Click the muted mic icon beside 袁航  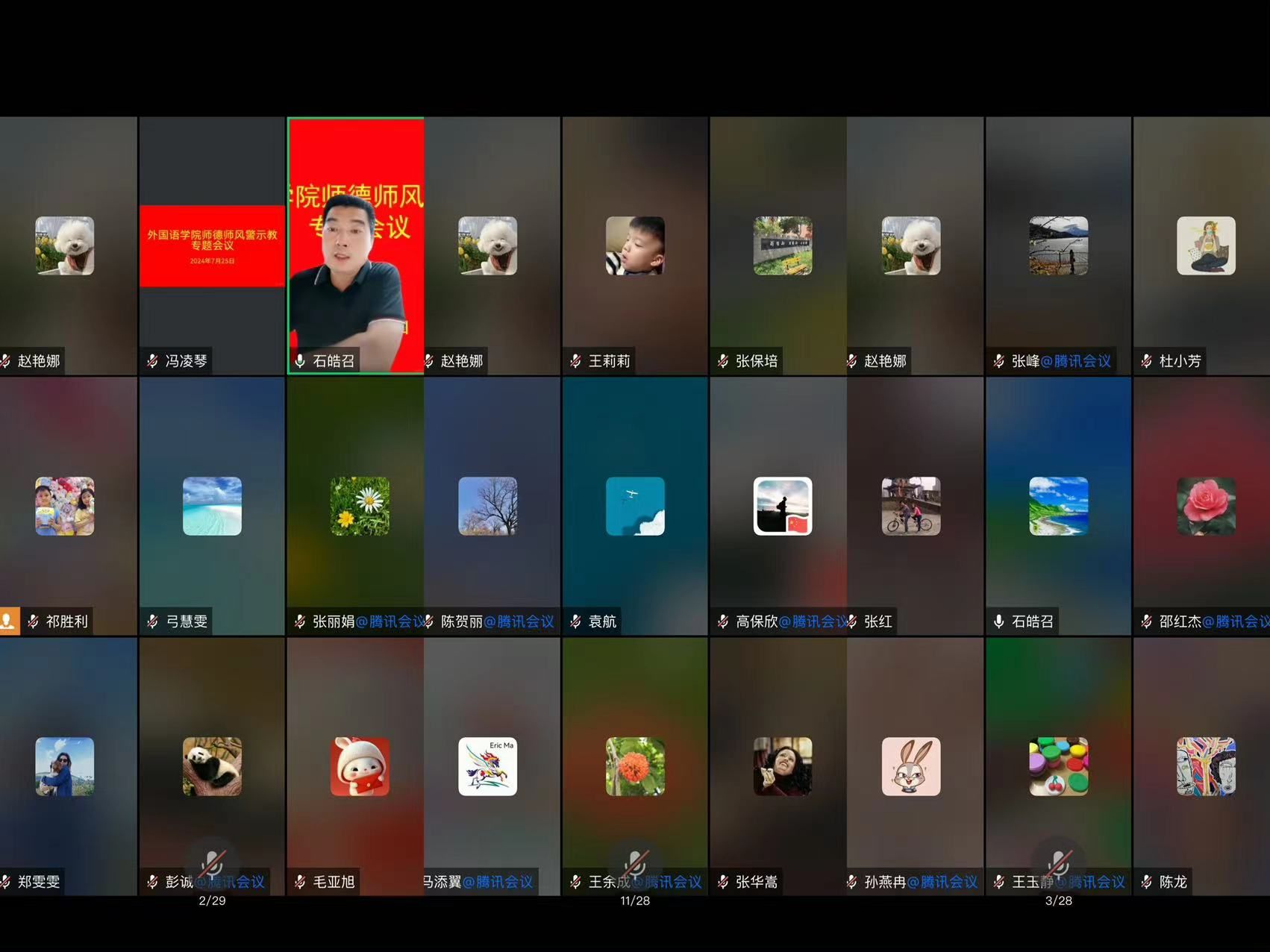click(575, 621)
